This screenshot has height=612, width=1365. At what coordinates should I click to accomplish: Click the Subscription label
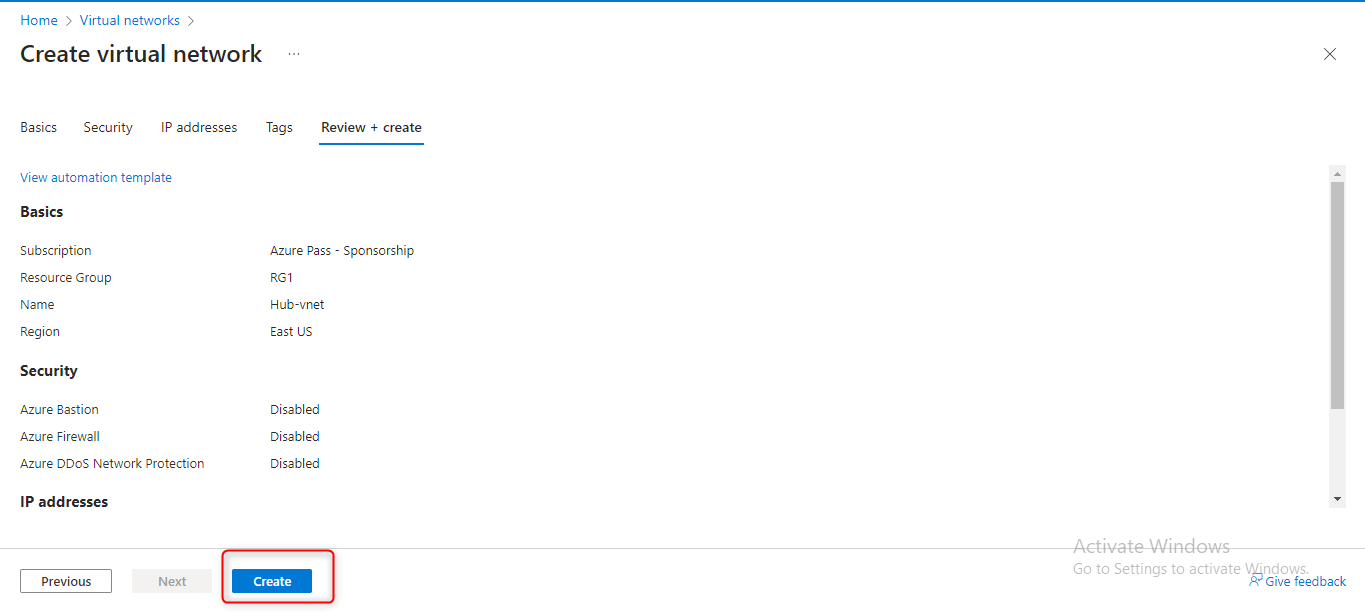pyautogui.click(x=56, y=250)
